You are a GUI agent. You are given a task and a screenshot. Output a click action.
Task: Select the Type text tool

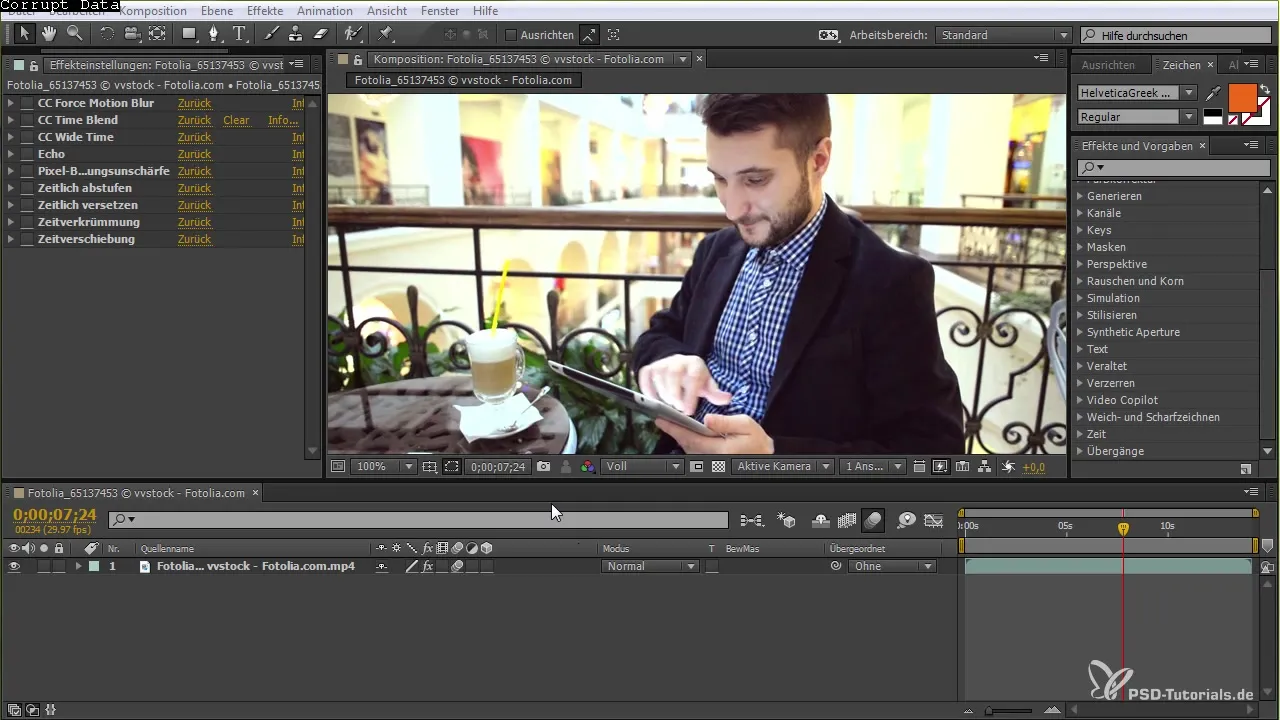pyautogui.click(x=239, y=34)
